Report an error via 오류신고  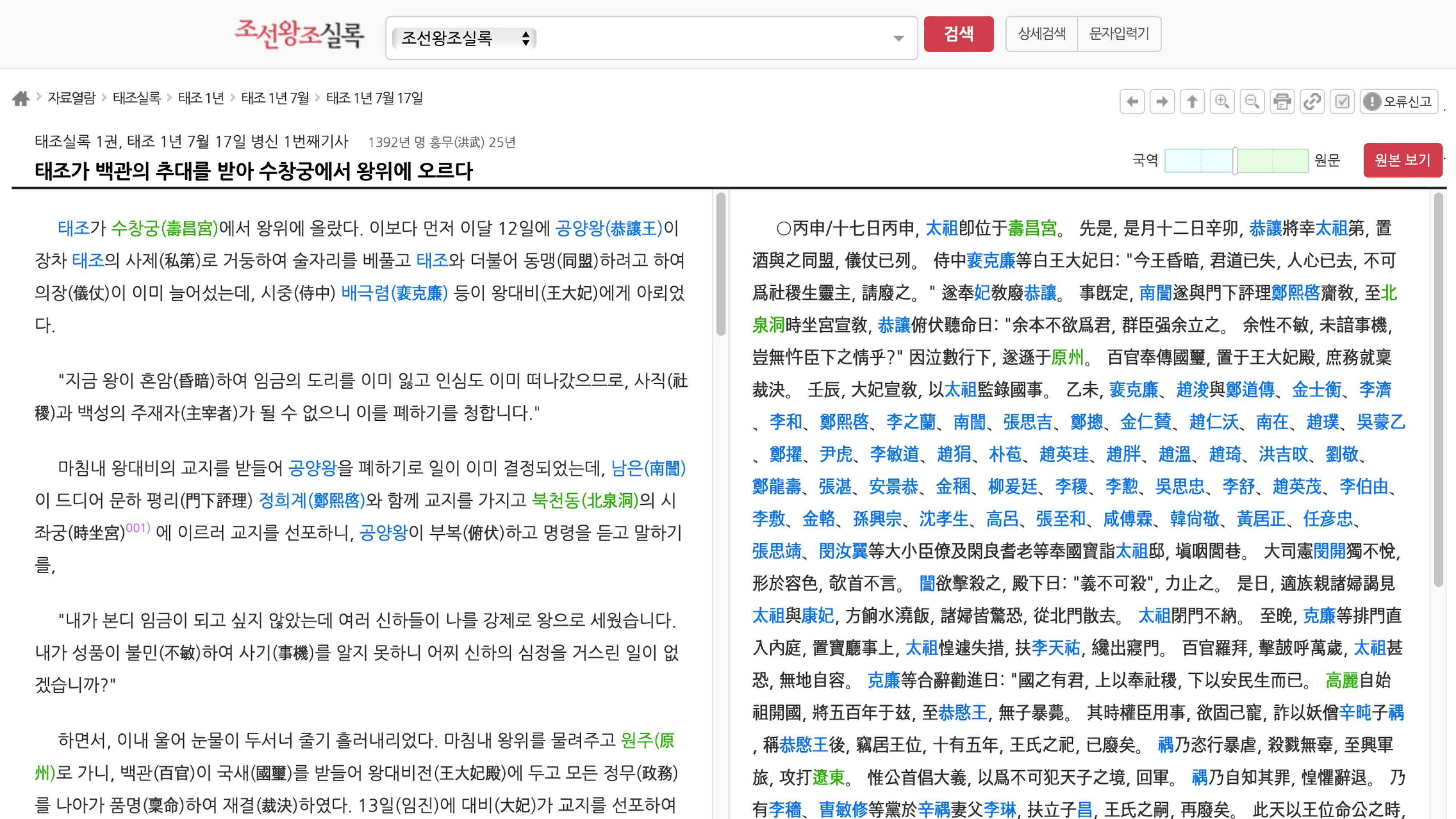point(1398,102)
